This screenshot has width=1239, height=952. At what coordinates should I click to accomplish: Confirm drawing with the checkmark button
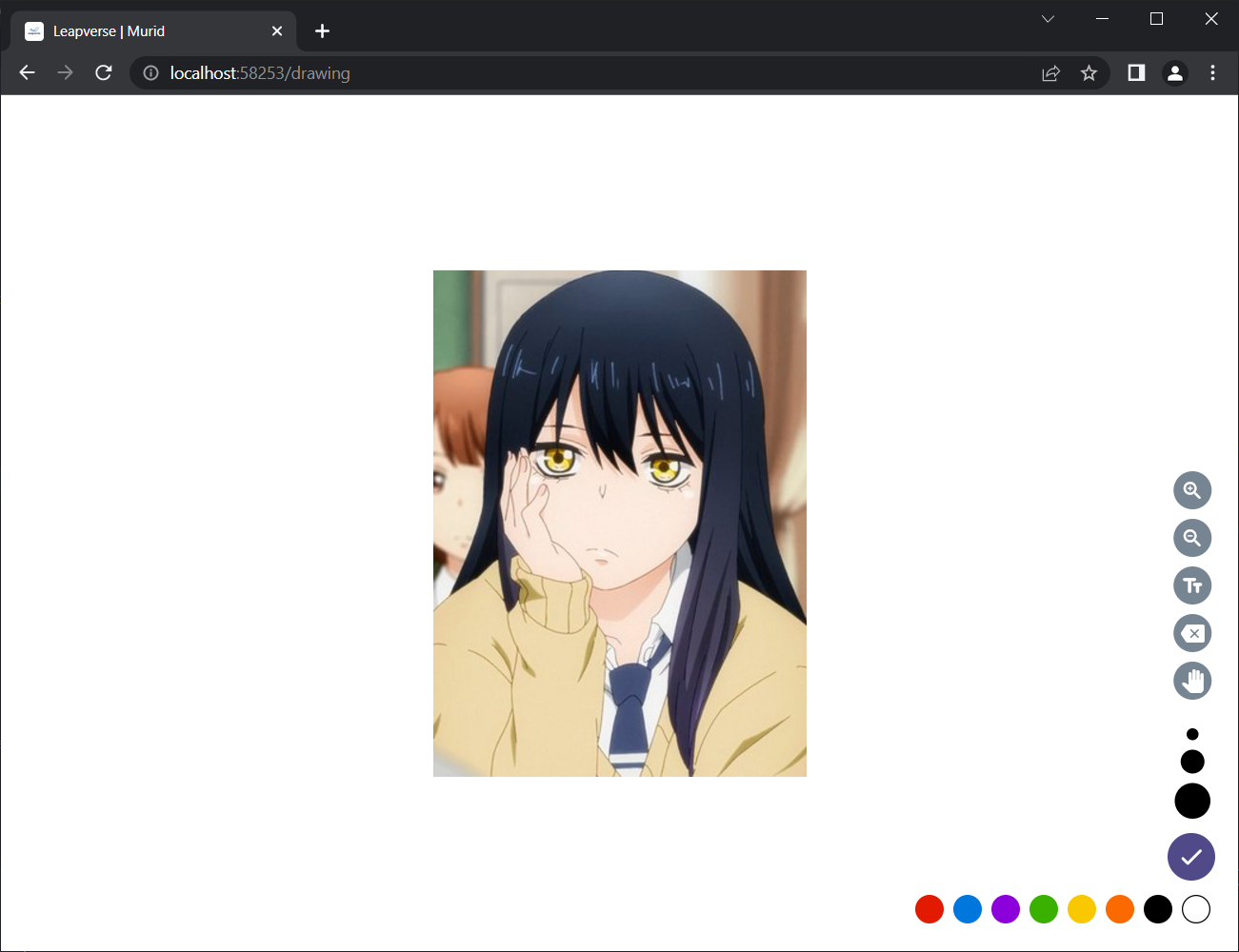(1191, 857)
